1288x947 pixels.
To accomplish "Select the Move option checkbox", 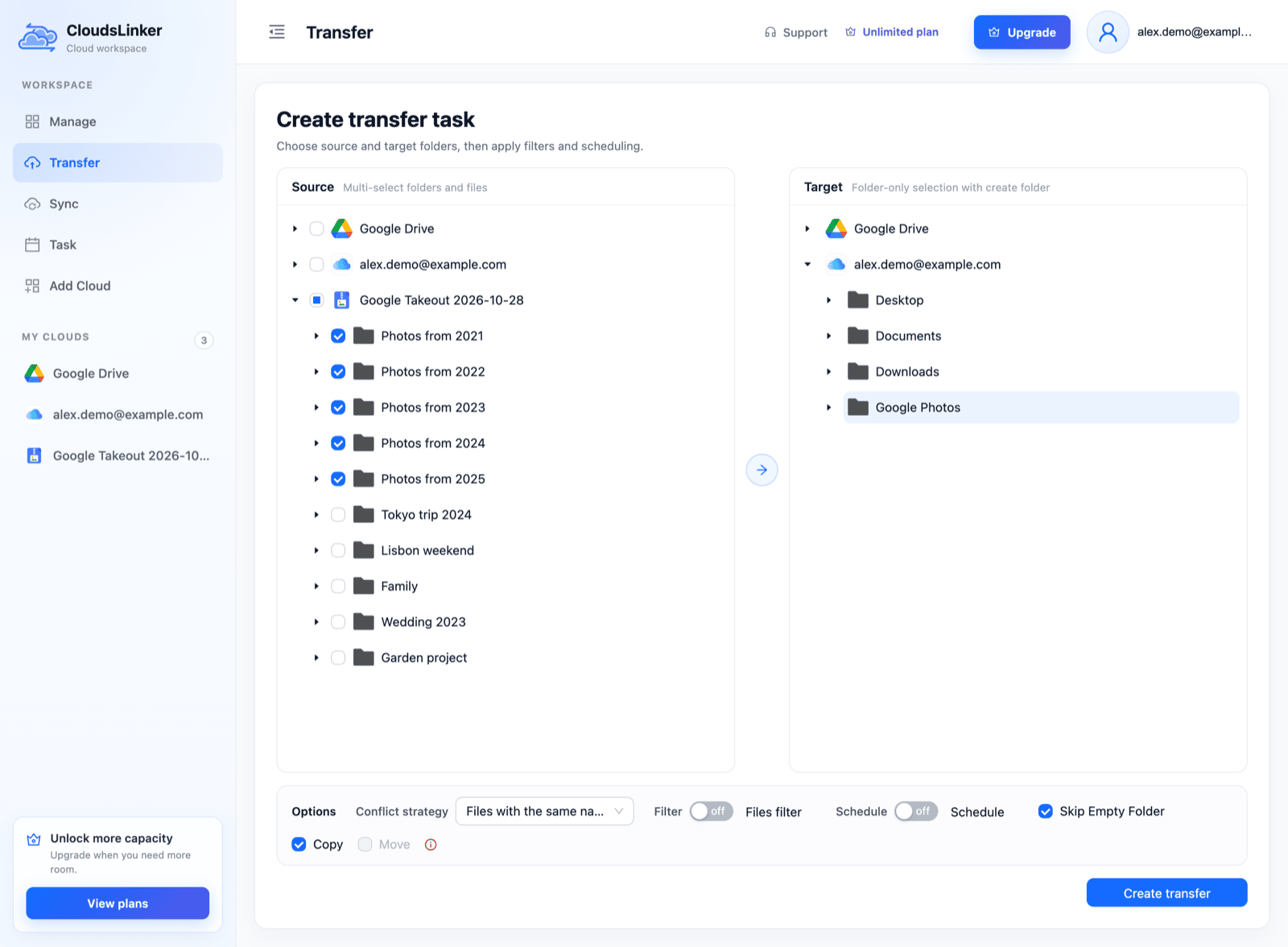I will [365, 844].
